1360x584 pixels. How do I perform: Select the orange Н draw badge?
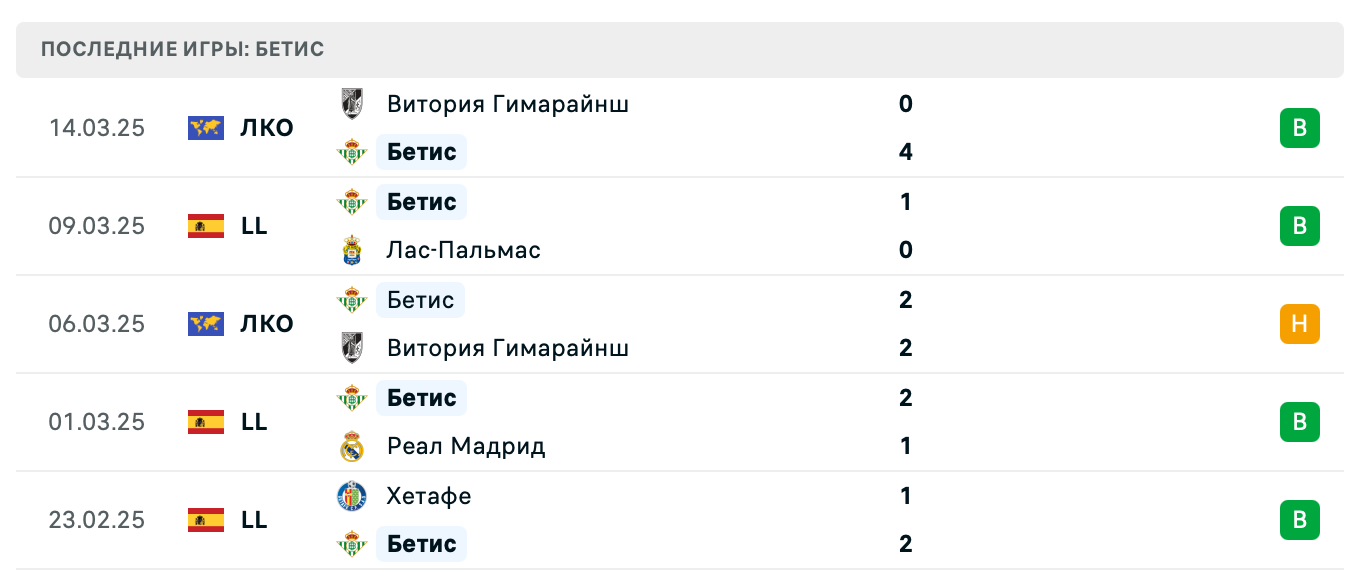1300,324
